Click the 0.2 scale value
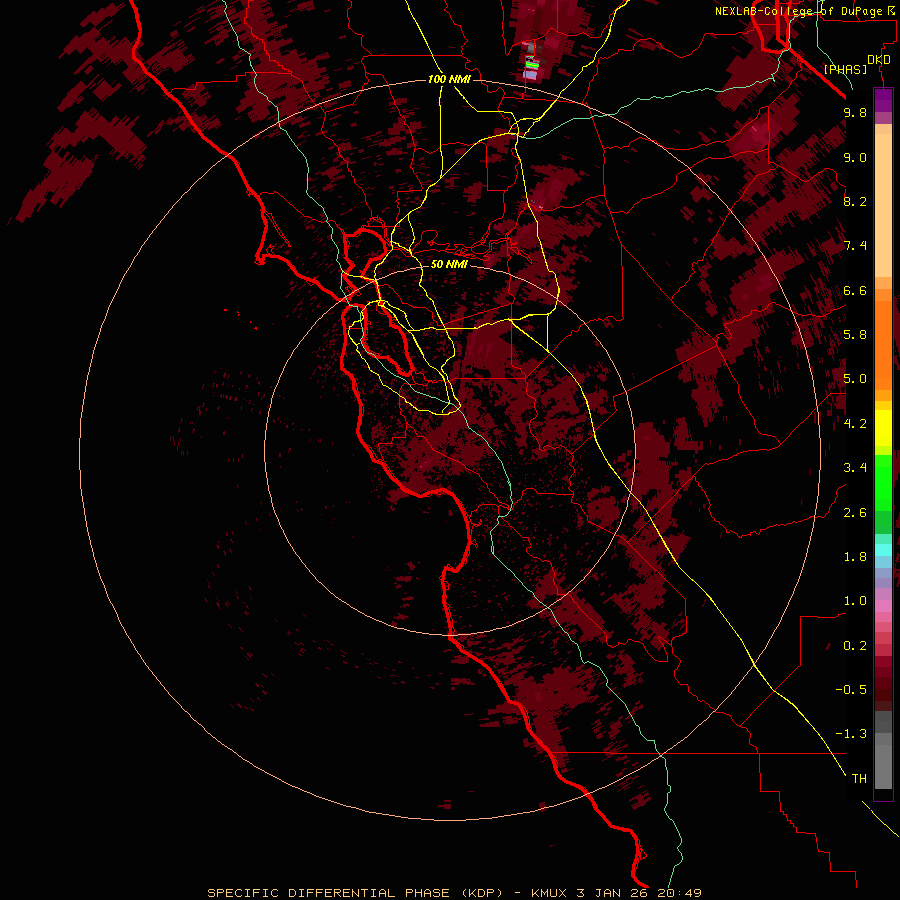Viewport: 900px width, 900px height. 855,646
